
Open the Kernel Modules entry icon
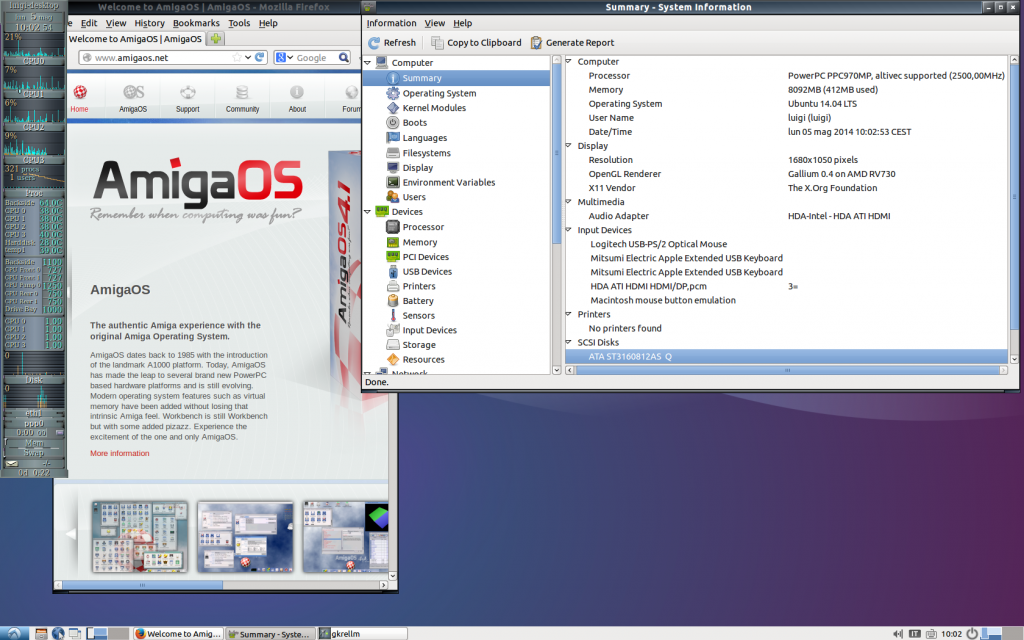(x=393, y=108)
